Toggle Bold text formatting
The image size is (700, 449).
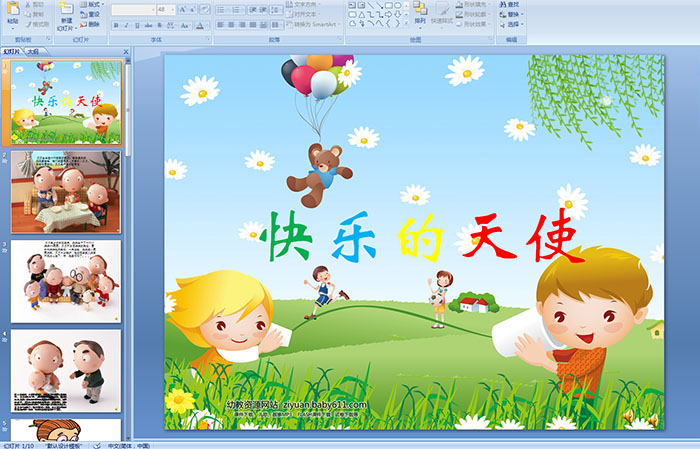(116, 25)
